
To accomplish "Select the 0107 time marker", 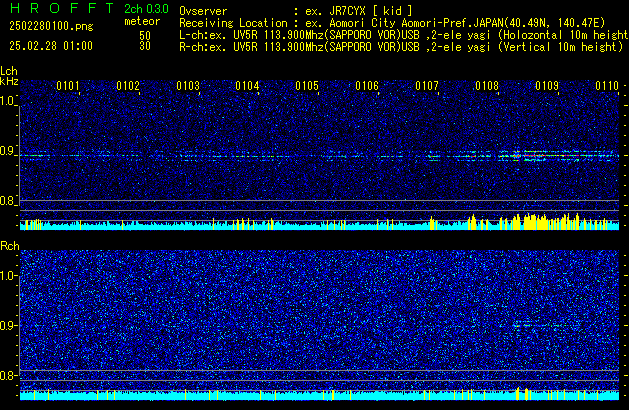I will [427, 86].
